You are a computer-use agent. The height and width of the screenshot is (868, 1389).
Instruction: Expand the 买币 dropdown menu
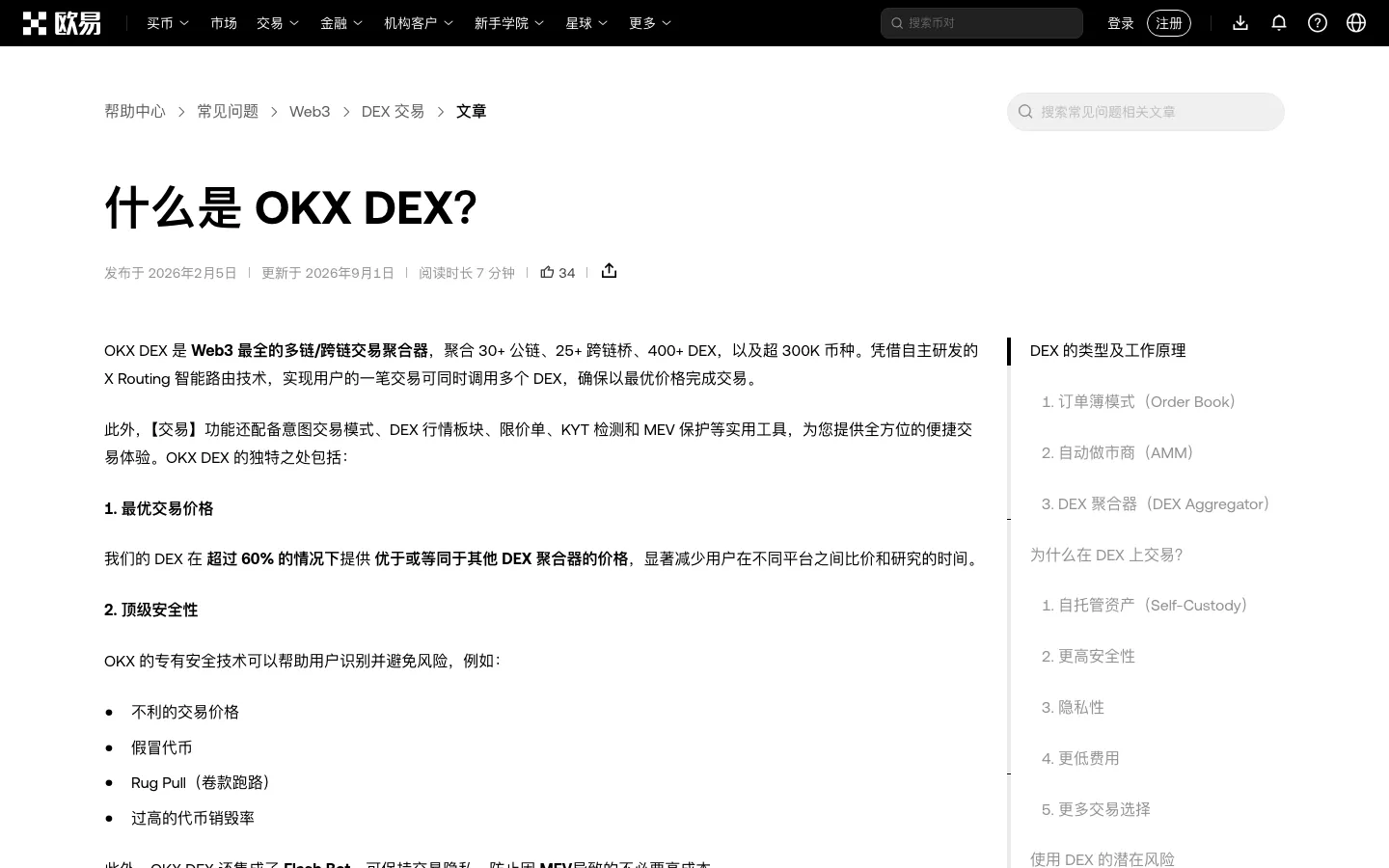[168, 23]
